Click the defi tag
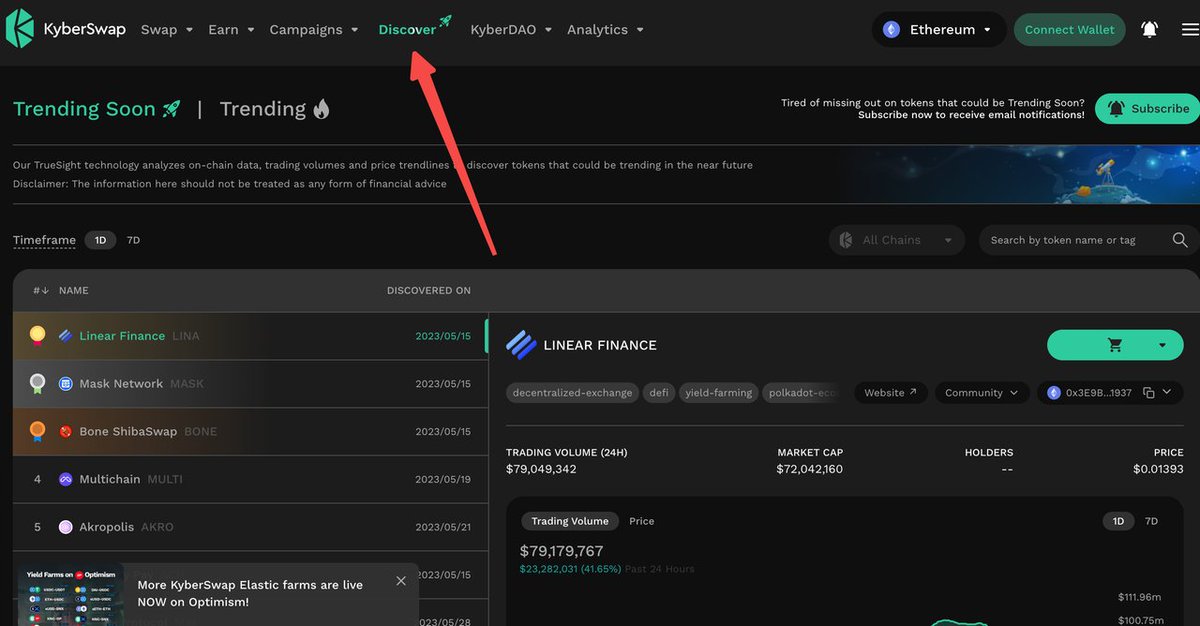 [x=659, y=393]
